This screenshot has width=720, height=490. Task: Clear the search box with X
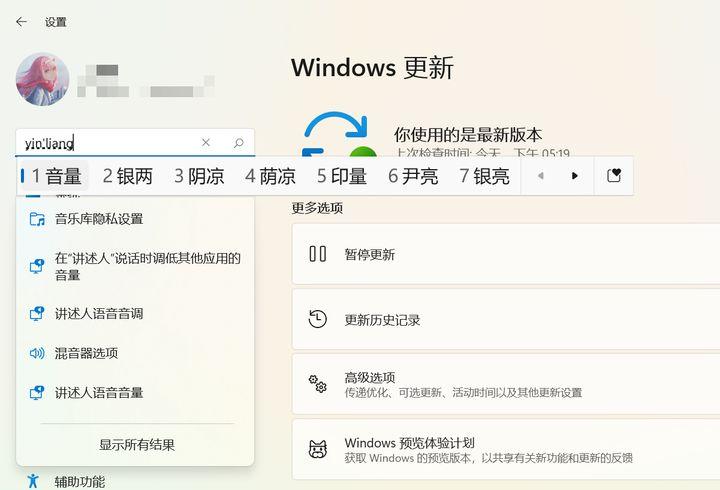click(206, 142)
